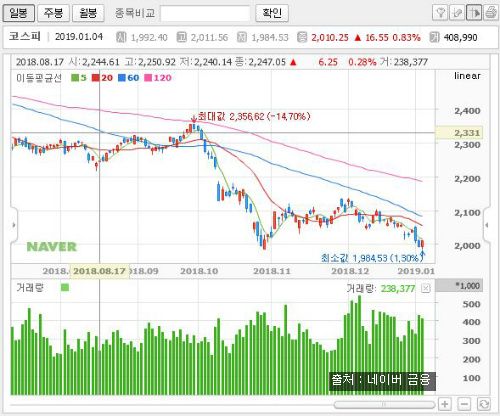Click the linear scale label
The height and width of the screenshot is (416, 500).
[467, 76]
